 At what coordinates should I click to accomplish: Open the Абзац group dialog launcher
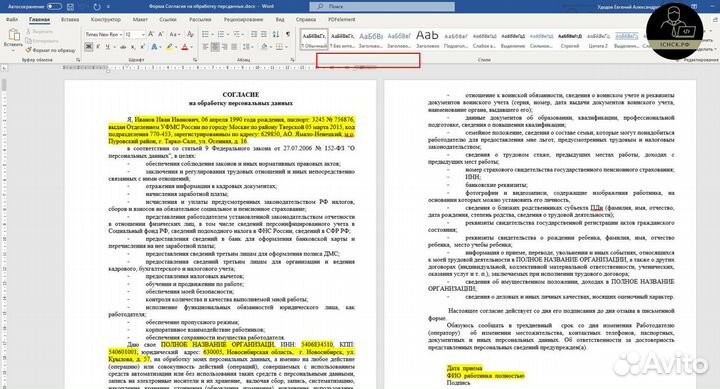click(x=292, y=60)
